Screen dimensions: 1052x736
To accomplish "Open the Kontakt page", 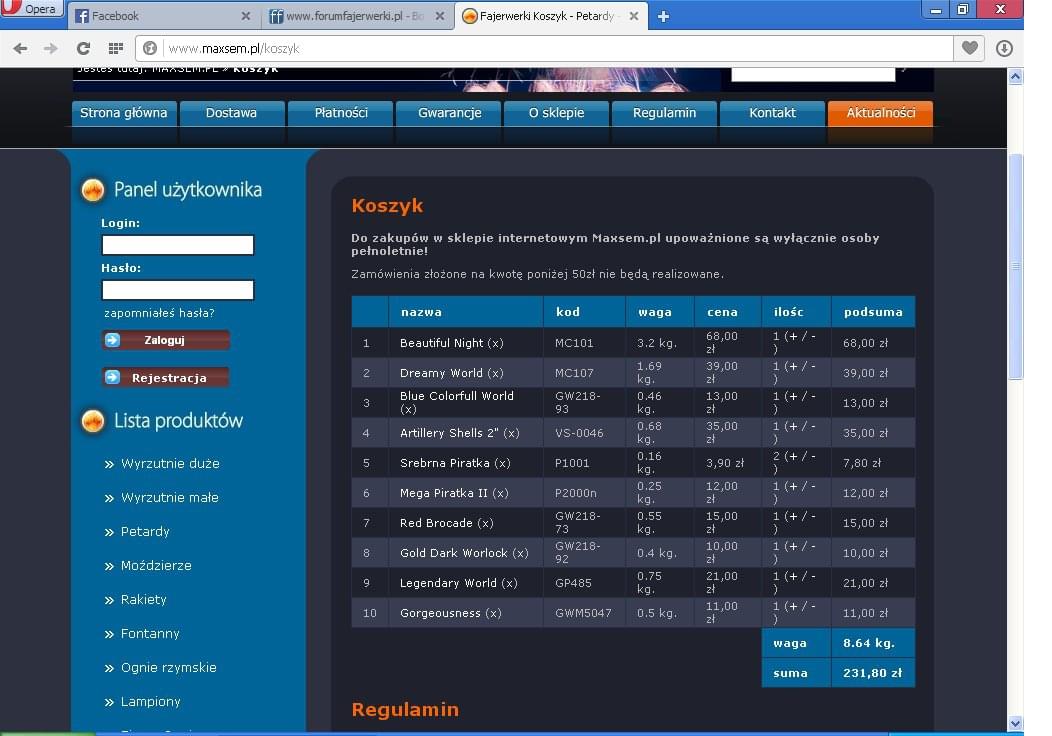I will [772, 113].
